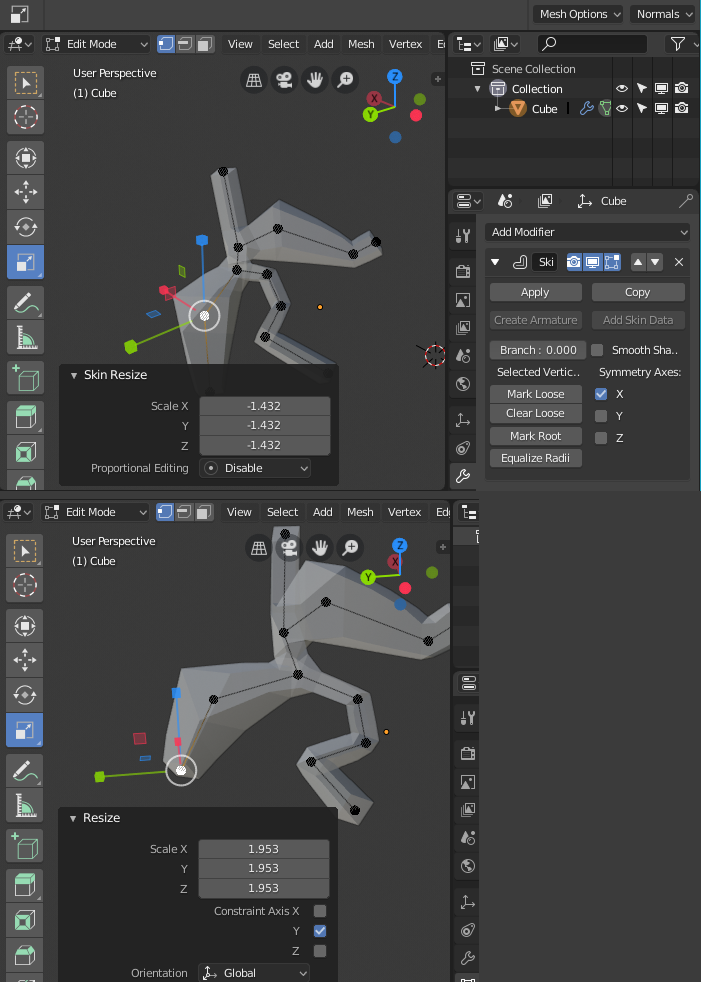The width and height of the screenshot is (701, 982).
Task: Click the Mark Loose button
Action: [x=536, y=394]
